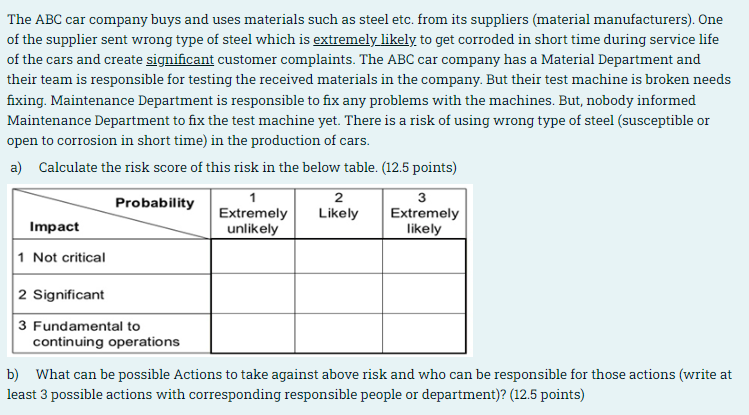The width and height of the screenshot is (749, 415).
Task: Click the 'Probability' header label
Action: click(155, 202)
